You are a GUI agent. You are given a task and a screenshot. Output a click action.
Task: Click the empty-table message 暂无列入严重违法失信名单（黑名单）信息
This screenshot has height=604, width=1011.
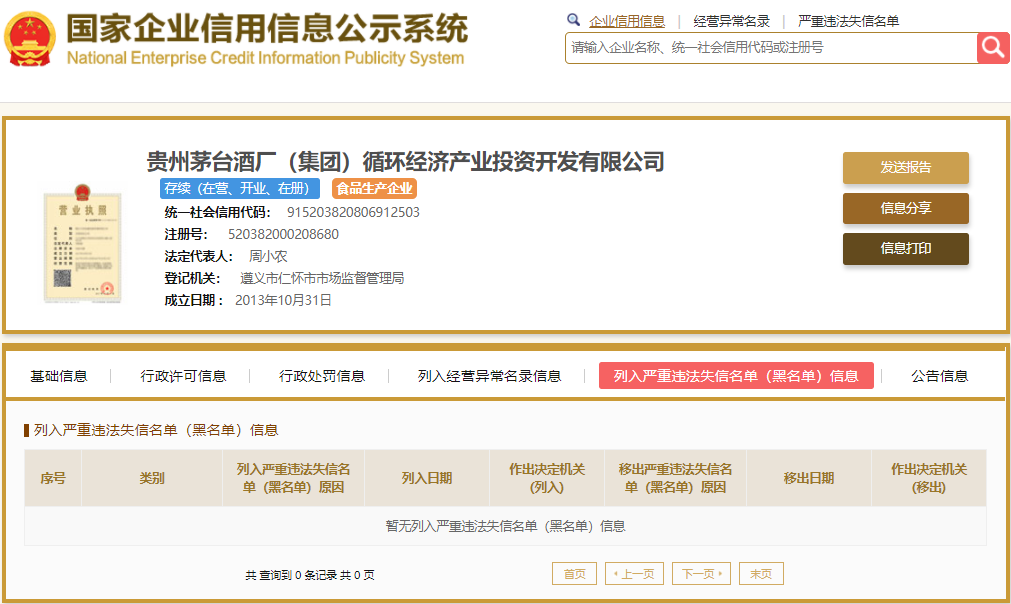pyautogui.click(x=506, y=527)
